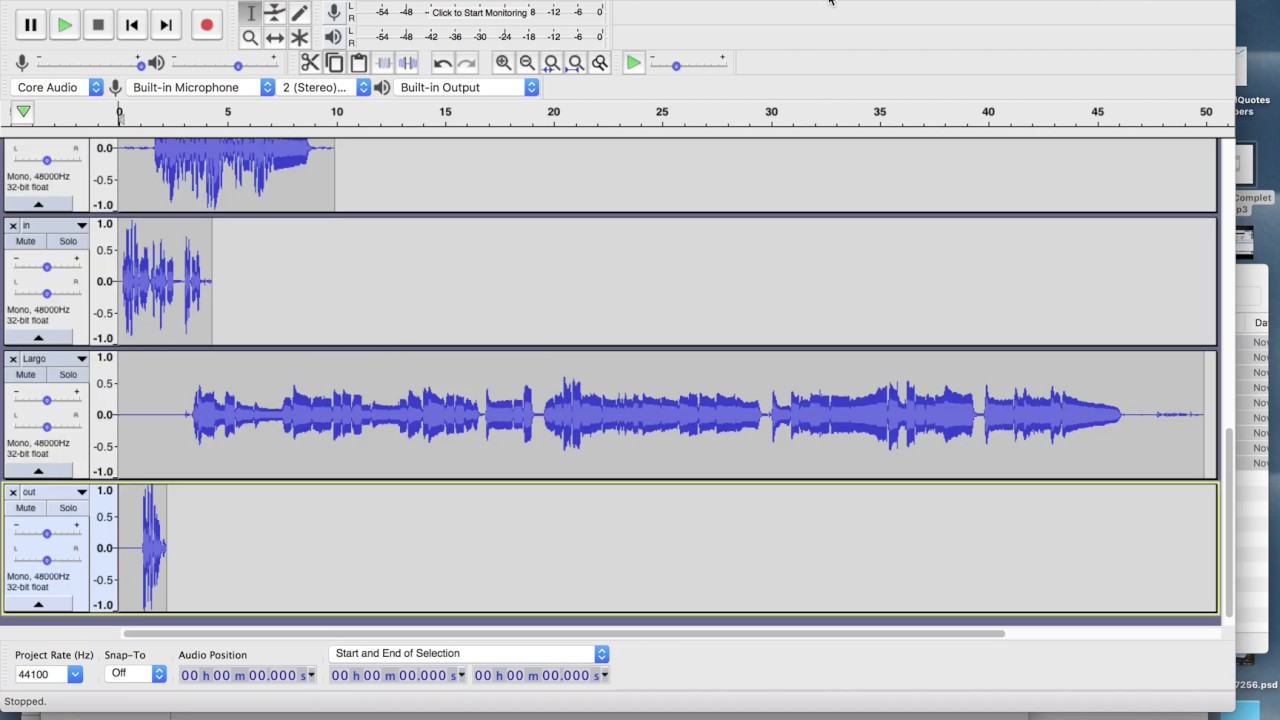This screenshot has width=1280, height=720.
Task: Open the Core Audio host dropdown
Action: tap(57, 87)
